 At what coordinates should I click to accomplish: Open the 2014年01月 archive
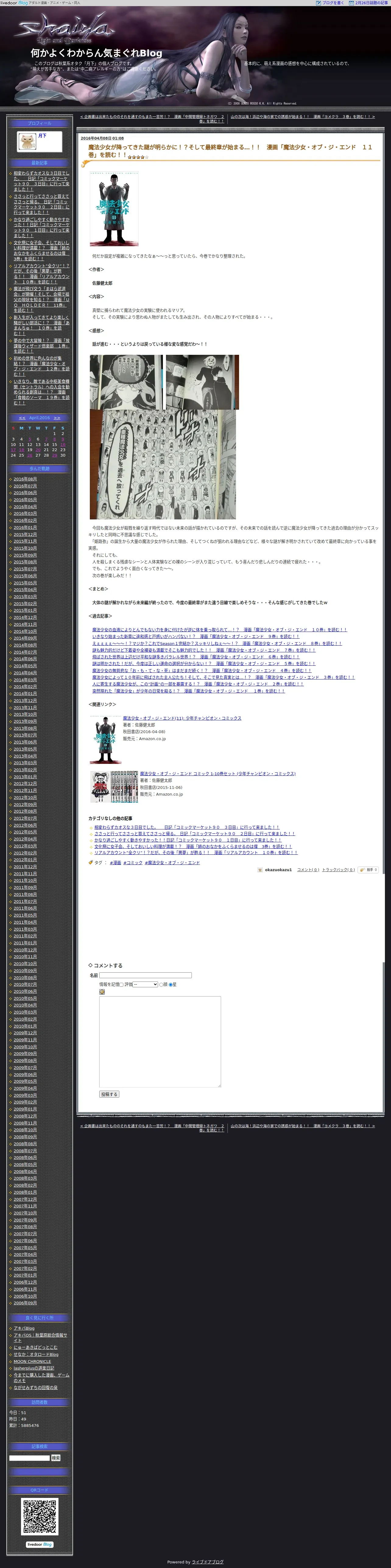(x=25, y=693)
